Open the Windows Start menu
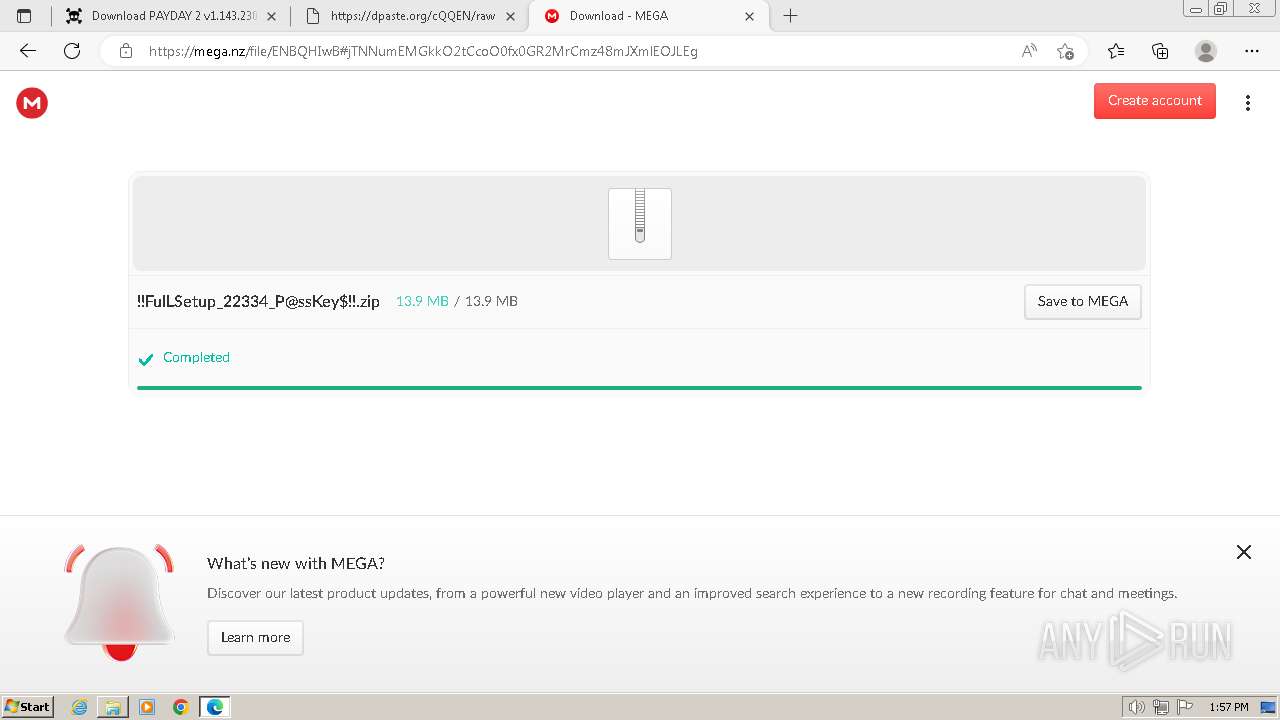1280x720 pixels. 28,707
